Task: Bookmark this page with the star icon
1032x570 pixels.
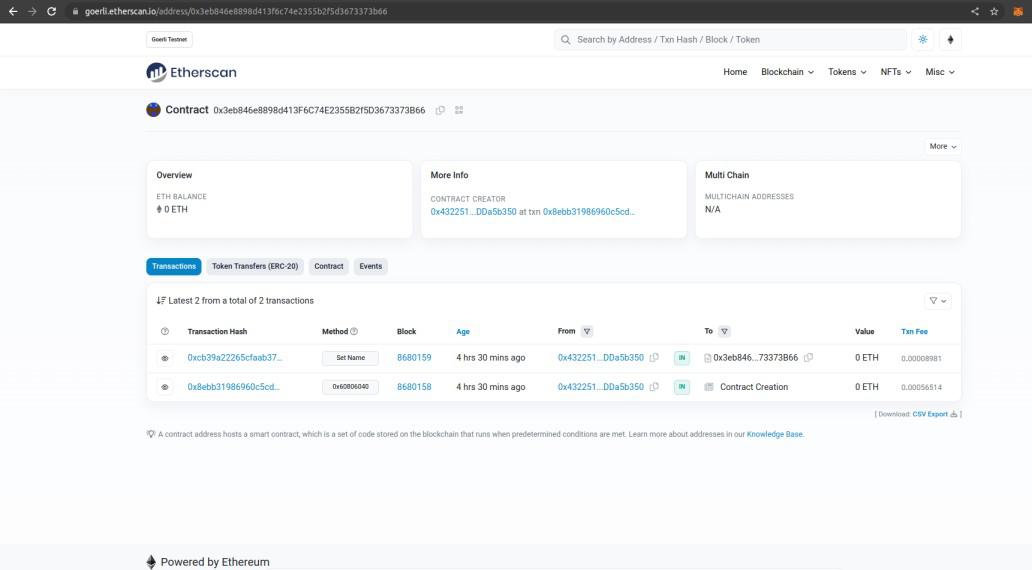Action: [x=995, y=11]
